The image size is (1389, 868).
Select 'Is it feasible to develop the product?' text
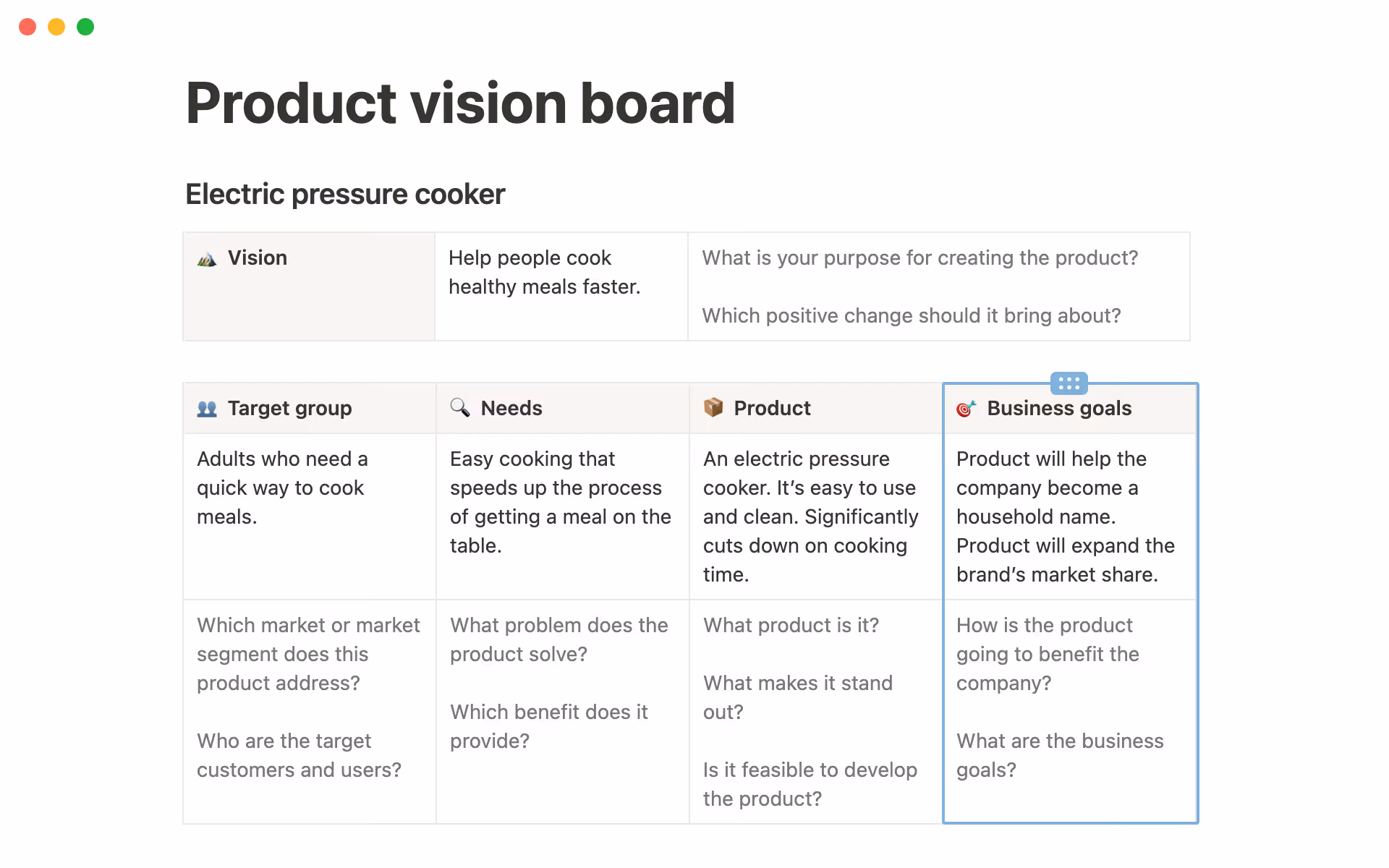[810, 784]
